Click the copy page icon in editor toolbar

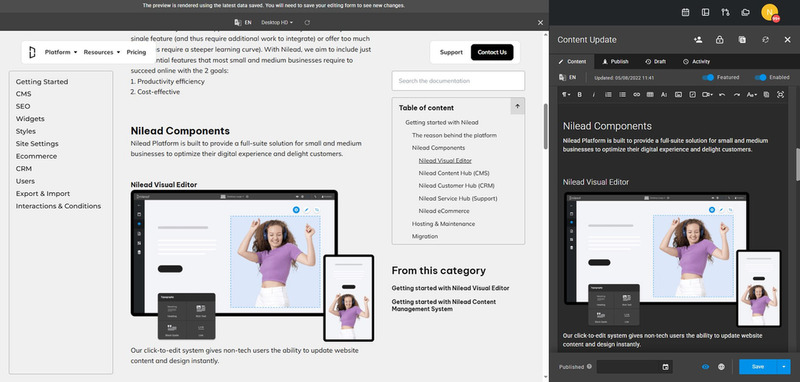766,94
